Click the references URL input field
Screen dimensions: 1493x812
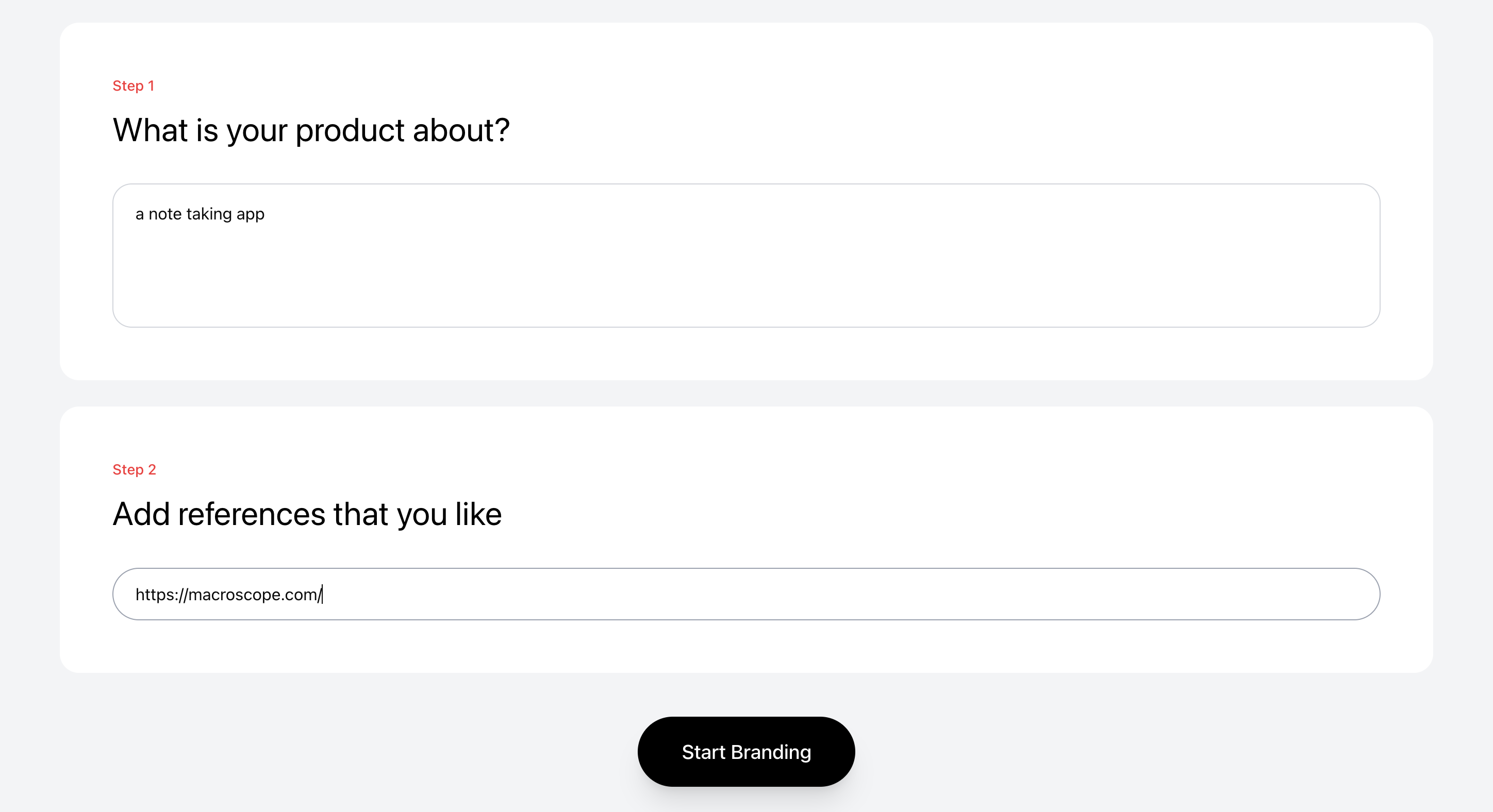click(746, 594)
